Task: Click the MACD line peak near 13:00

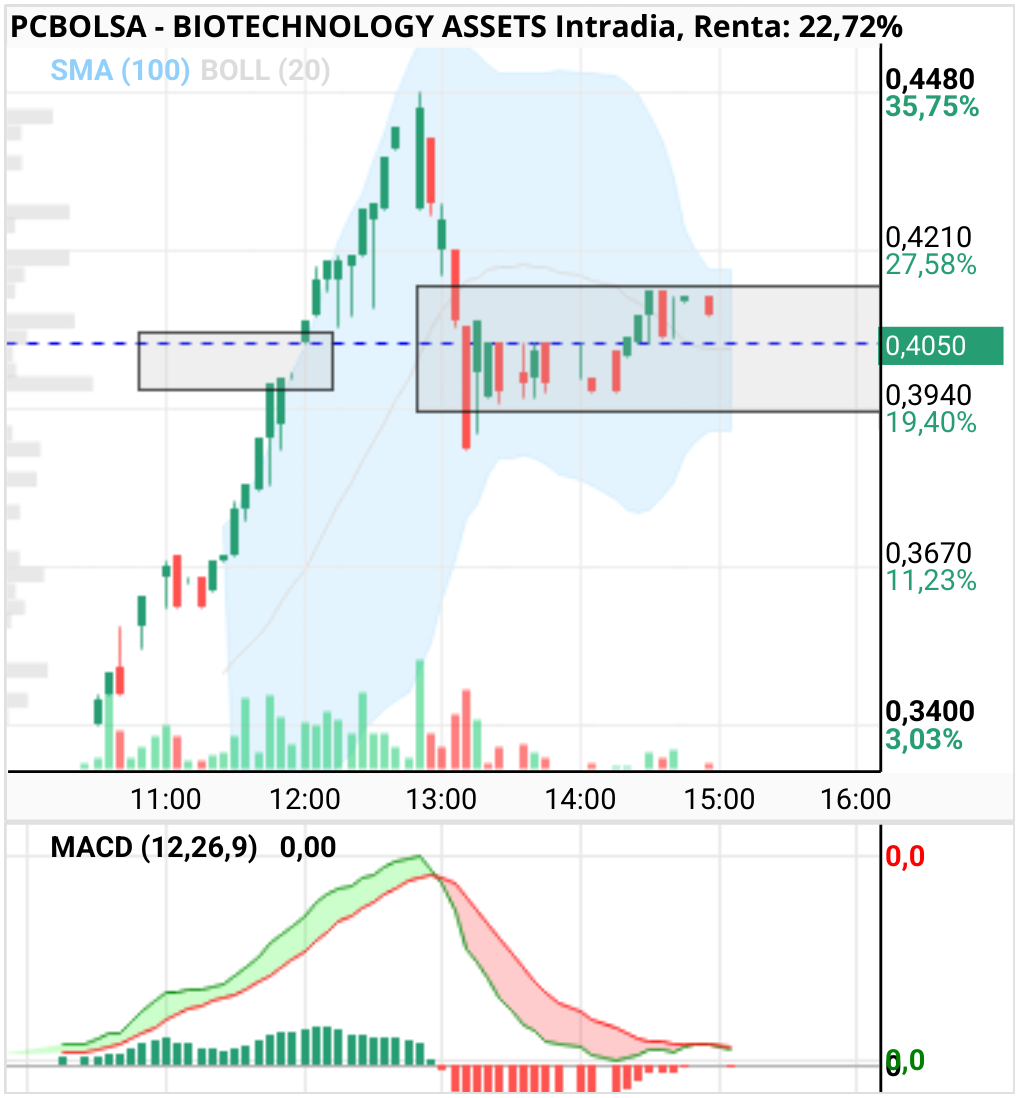Action: point(419,856)
